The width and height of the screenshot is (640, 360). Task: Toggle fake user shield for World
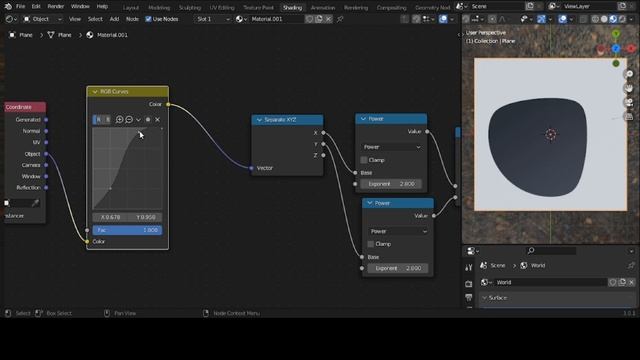coord(613,282)
